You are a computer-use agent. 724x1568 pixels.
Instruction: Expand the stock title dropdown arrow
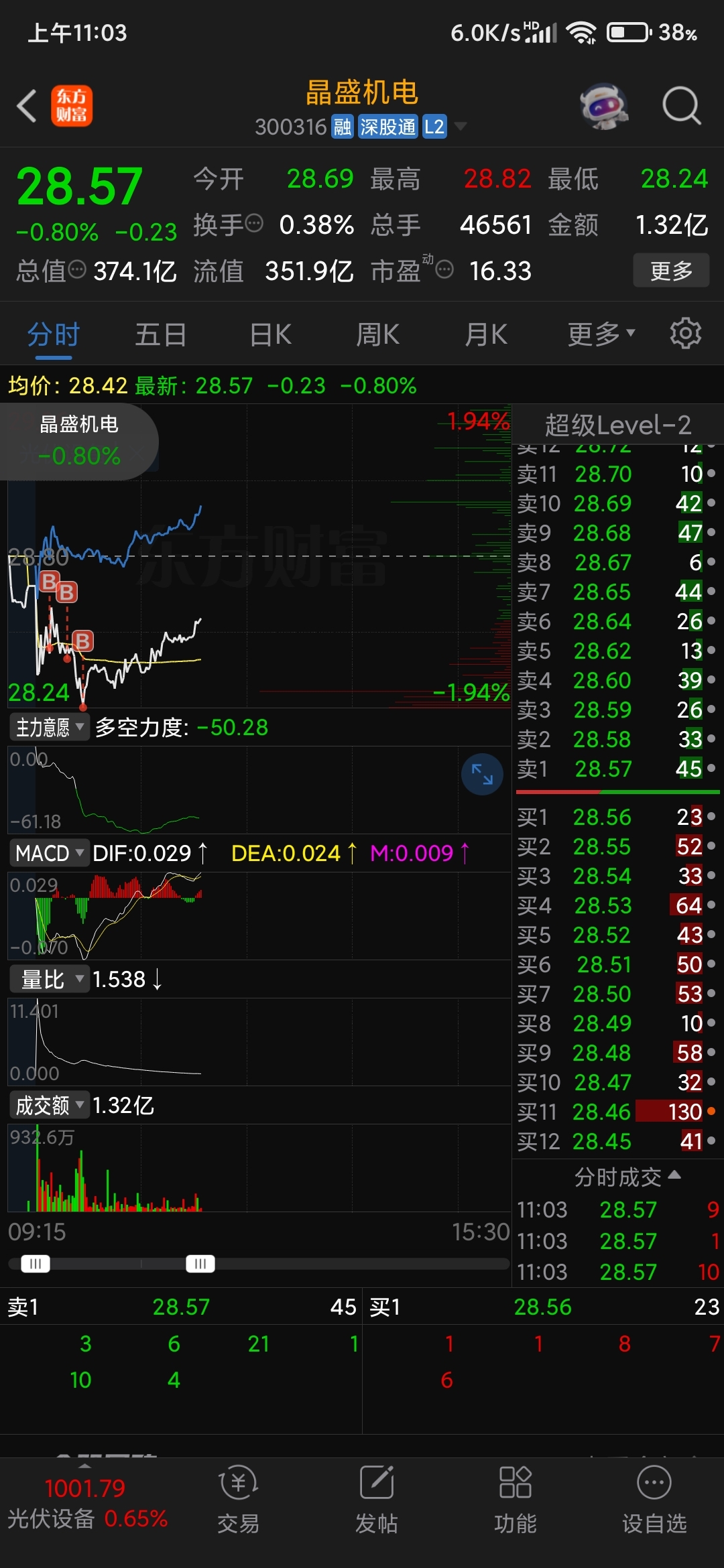[x=461, y=126]
